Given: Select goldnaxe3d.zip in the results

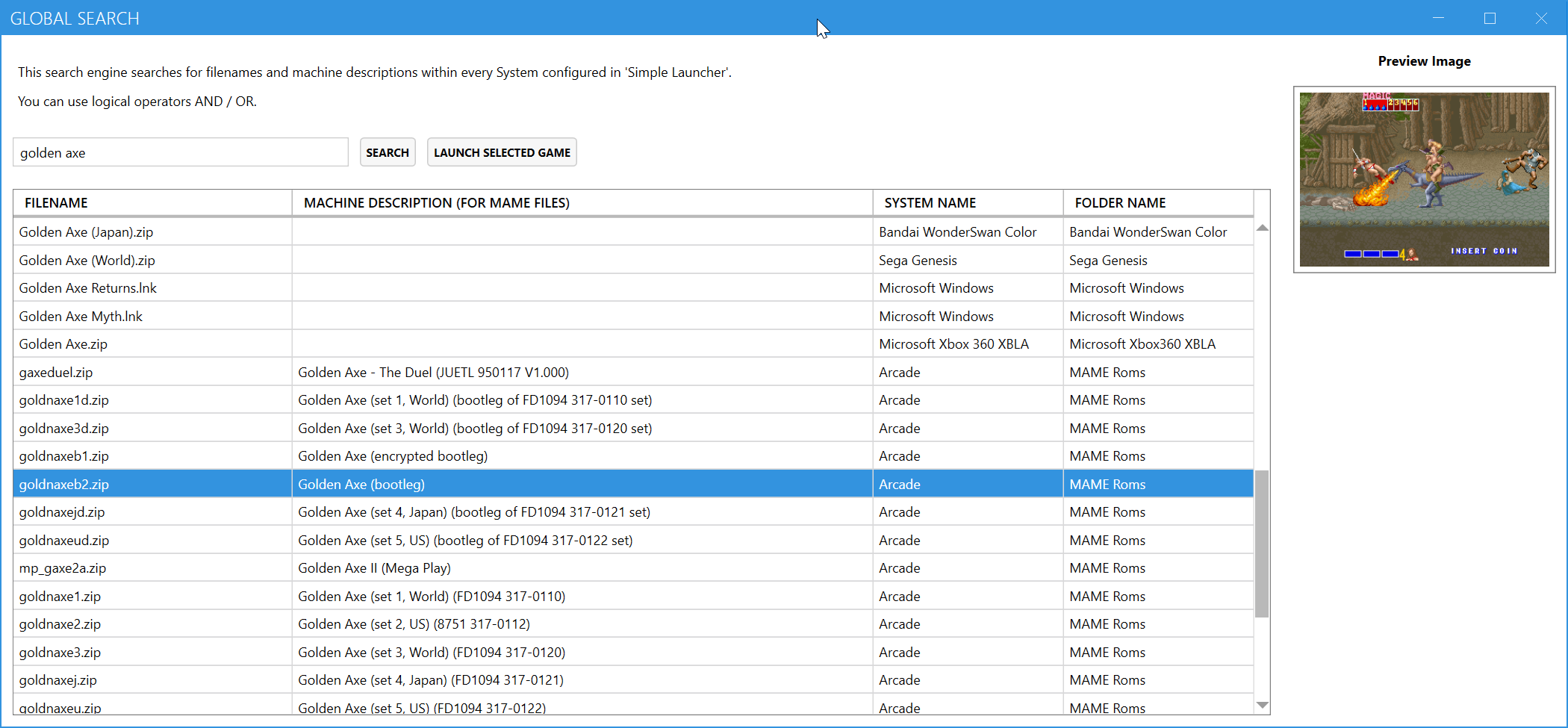Looking at the screenshot, I should coord(64,429).
